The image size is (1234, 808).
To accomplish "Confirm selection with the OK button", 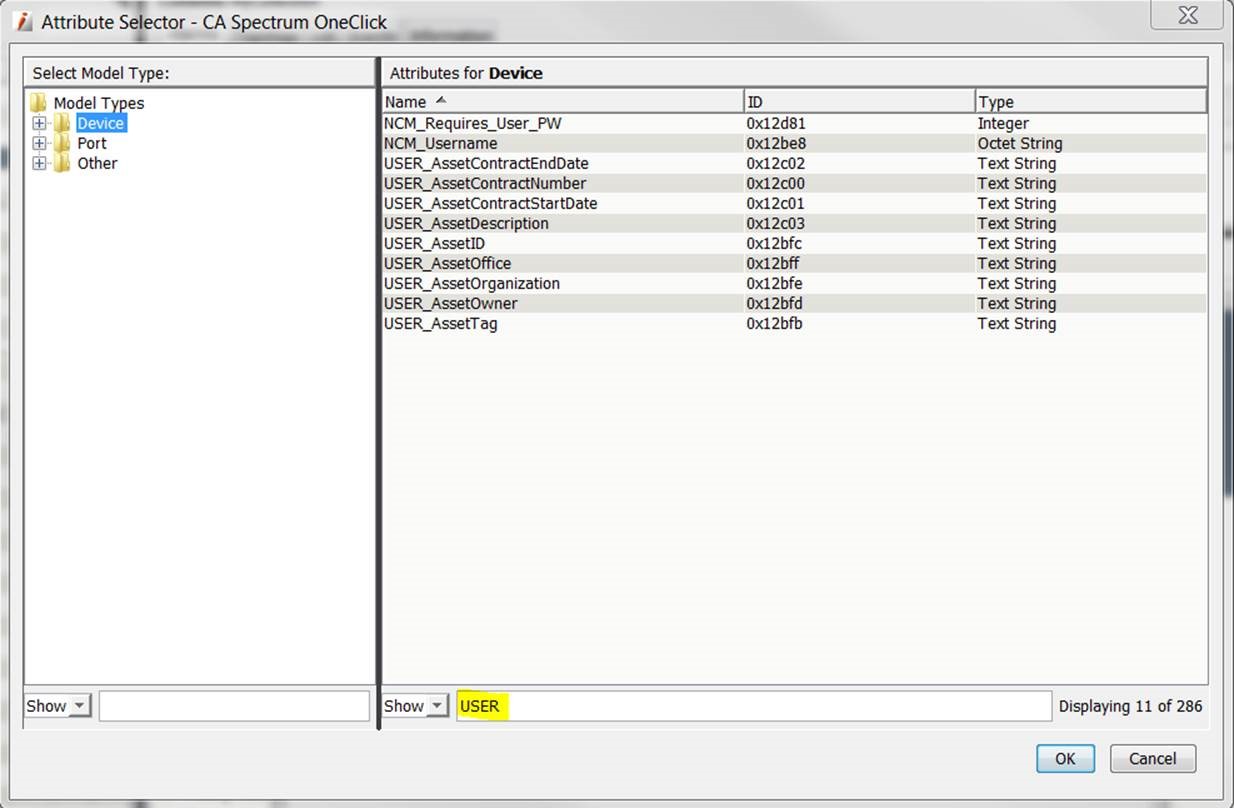I will point(1065,758).
